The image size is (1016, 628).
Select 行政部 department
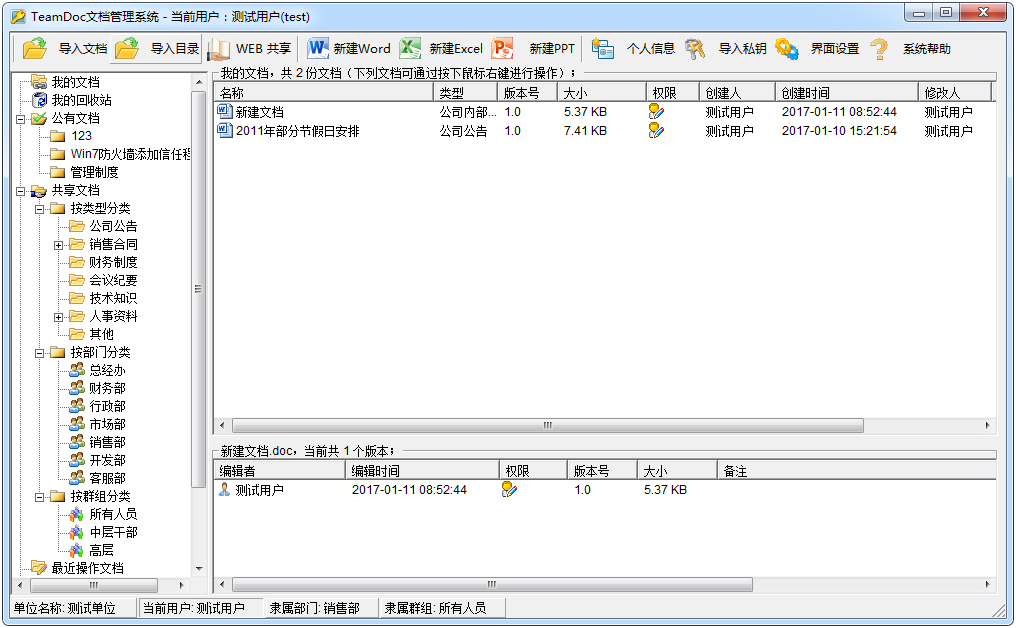(x=108, y=406)
